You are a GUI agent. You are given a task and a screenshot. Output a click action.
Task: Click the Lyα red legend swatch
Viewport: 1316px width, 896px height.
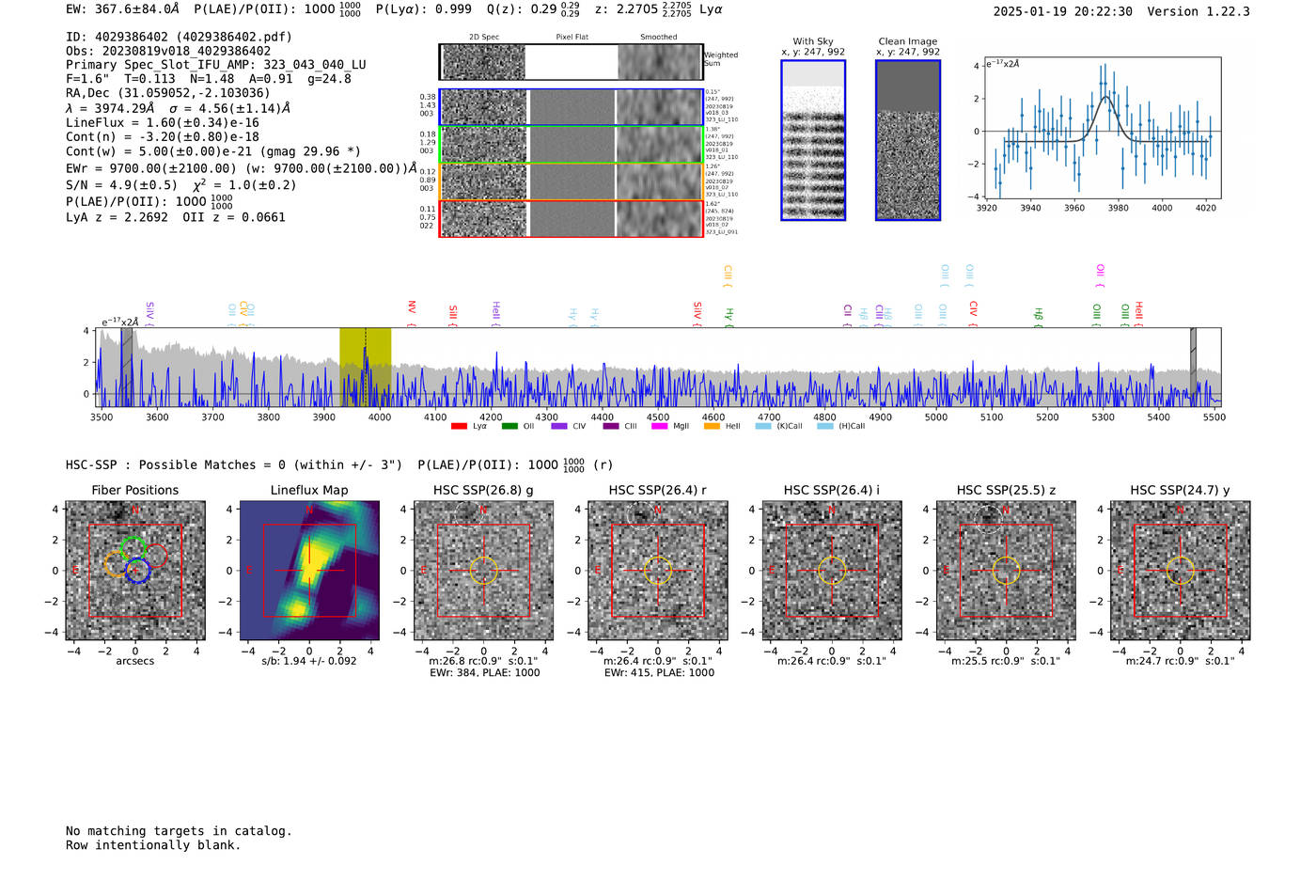[x=459, y=426]
